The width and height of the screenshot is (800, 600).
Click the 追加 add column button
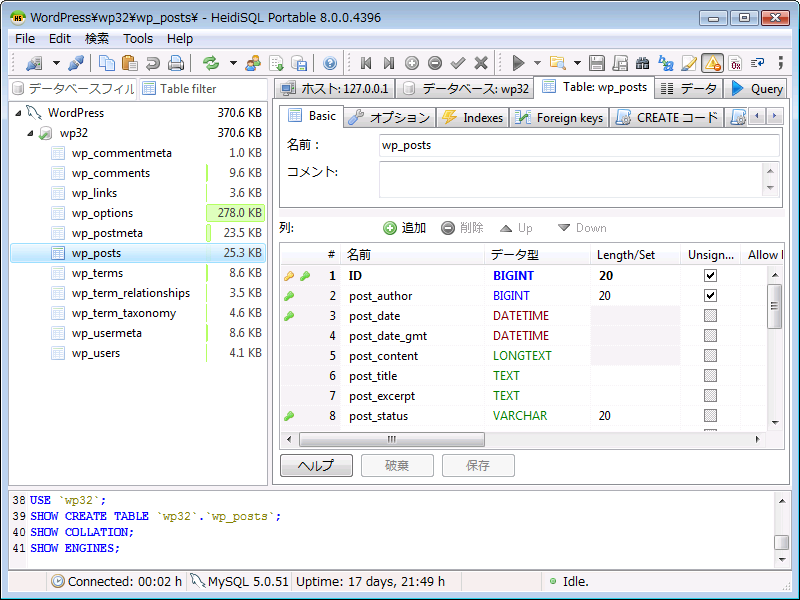click(x=405, y=228)
